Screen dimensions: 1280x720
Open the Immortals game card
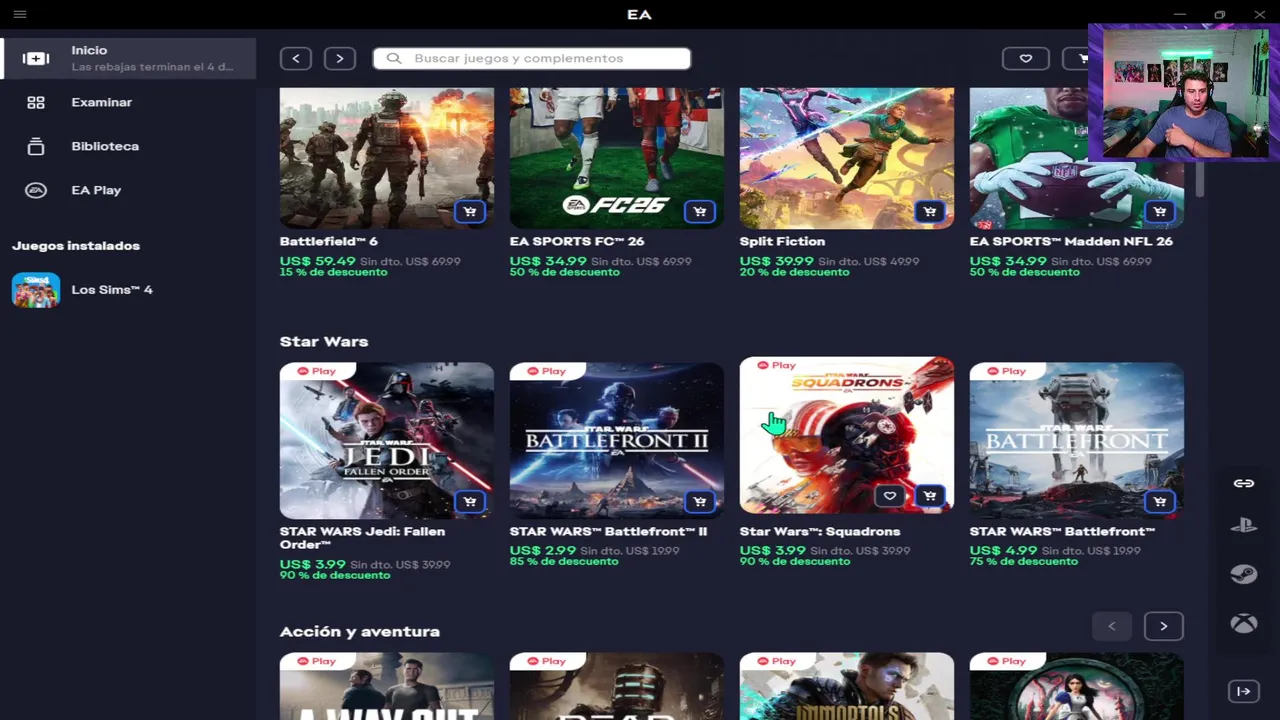847,686
